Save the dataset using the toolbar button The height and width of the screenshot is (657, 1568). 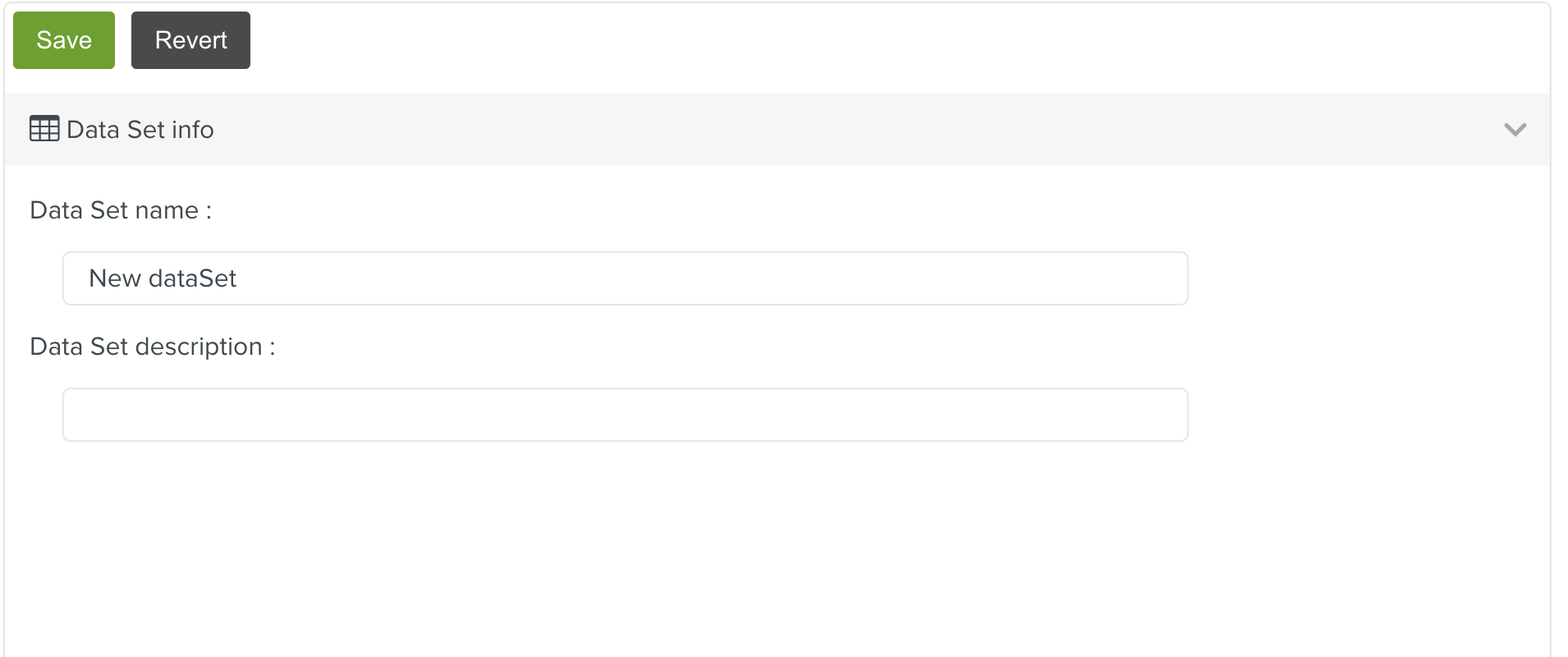63,39
